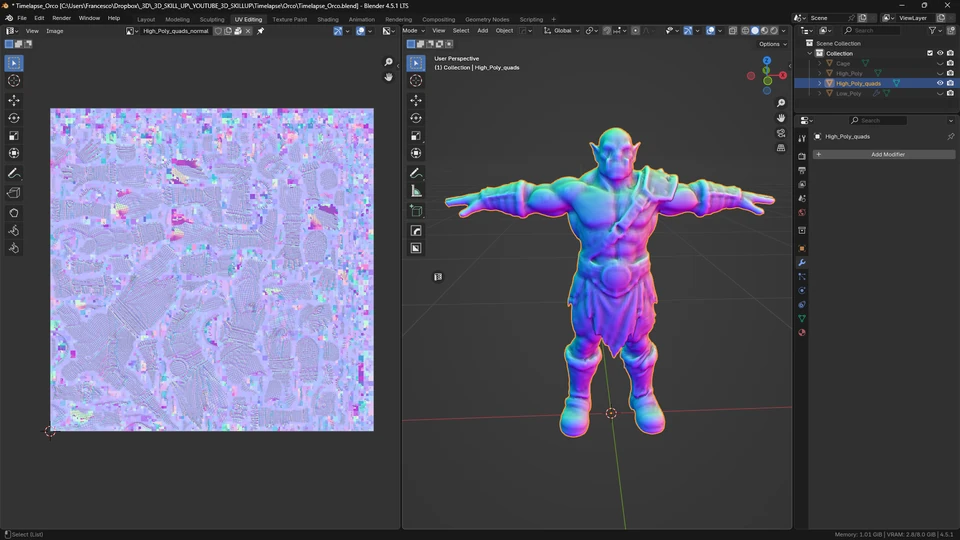Toggle pin icon in Properties panel header
The image size is (960, 540).
pyautogui.click(x=950, y=137)
